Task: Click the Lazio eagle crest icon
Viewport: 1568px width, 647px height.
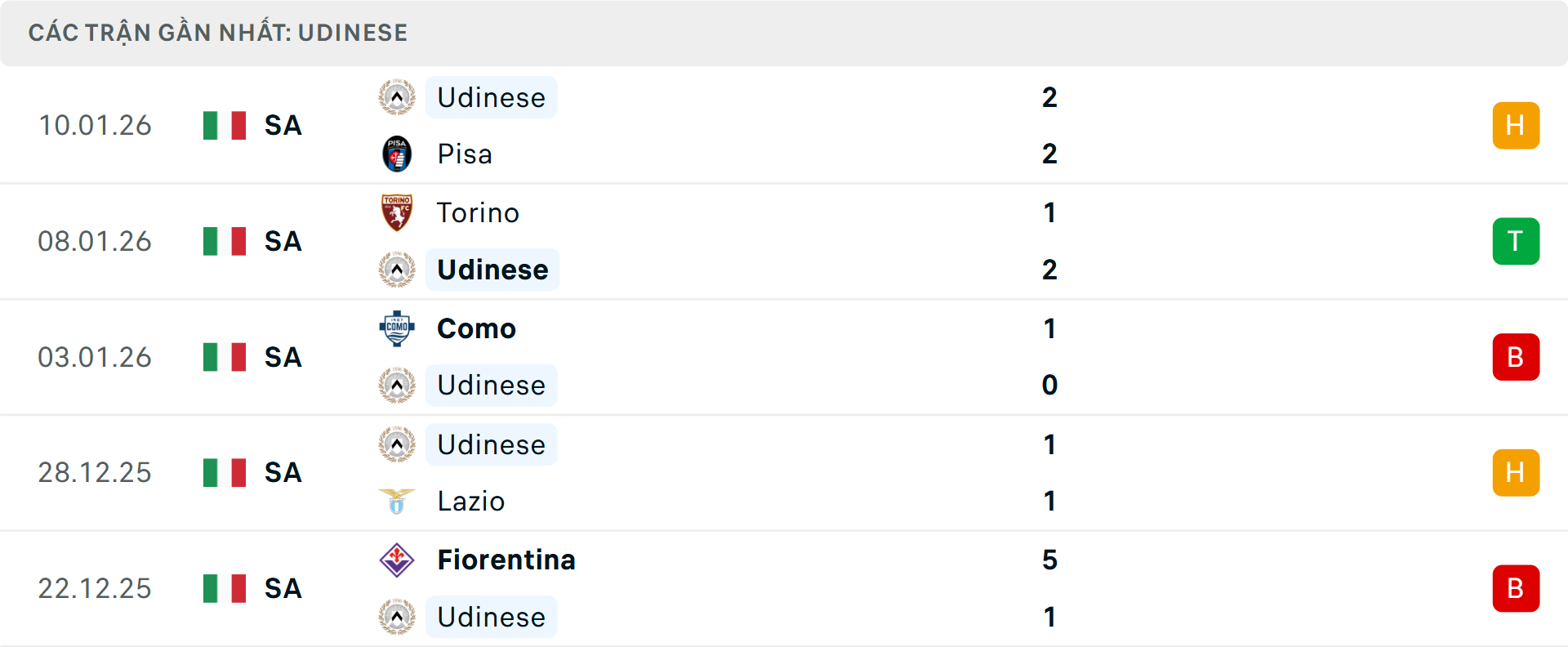Action: (x=397, y=501)
